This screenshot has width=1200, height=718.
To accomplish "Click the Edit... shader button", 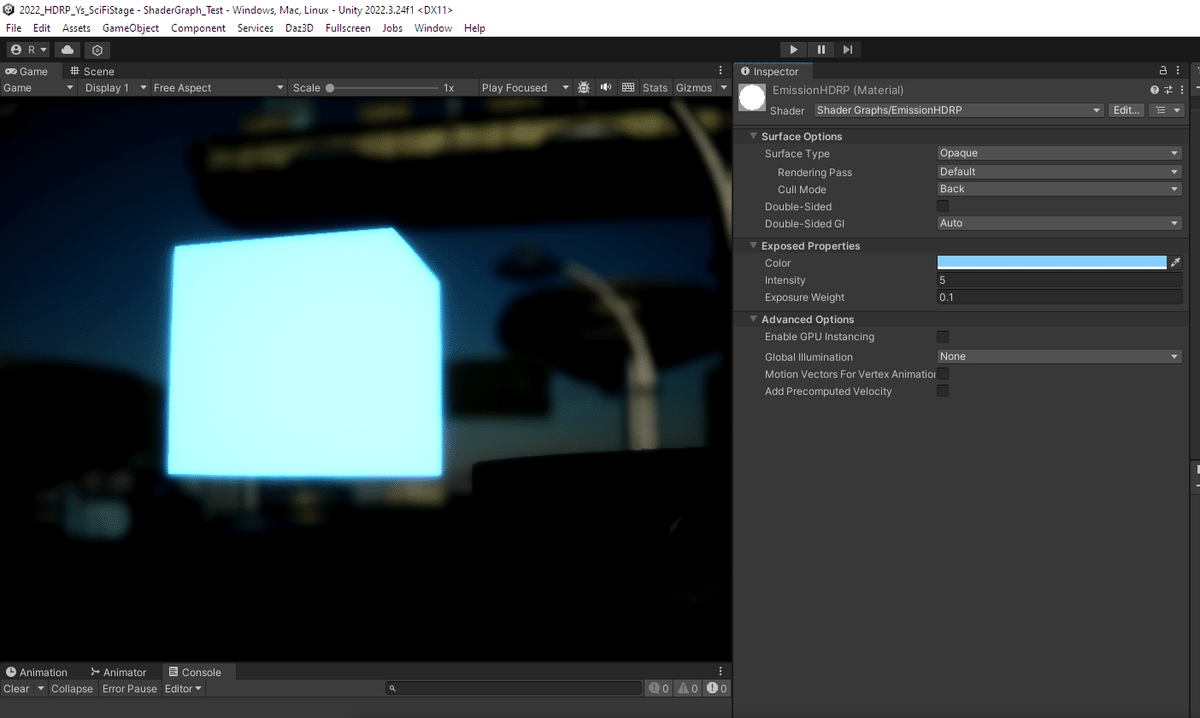I will point(1125,110).
